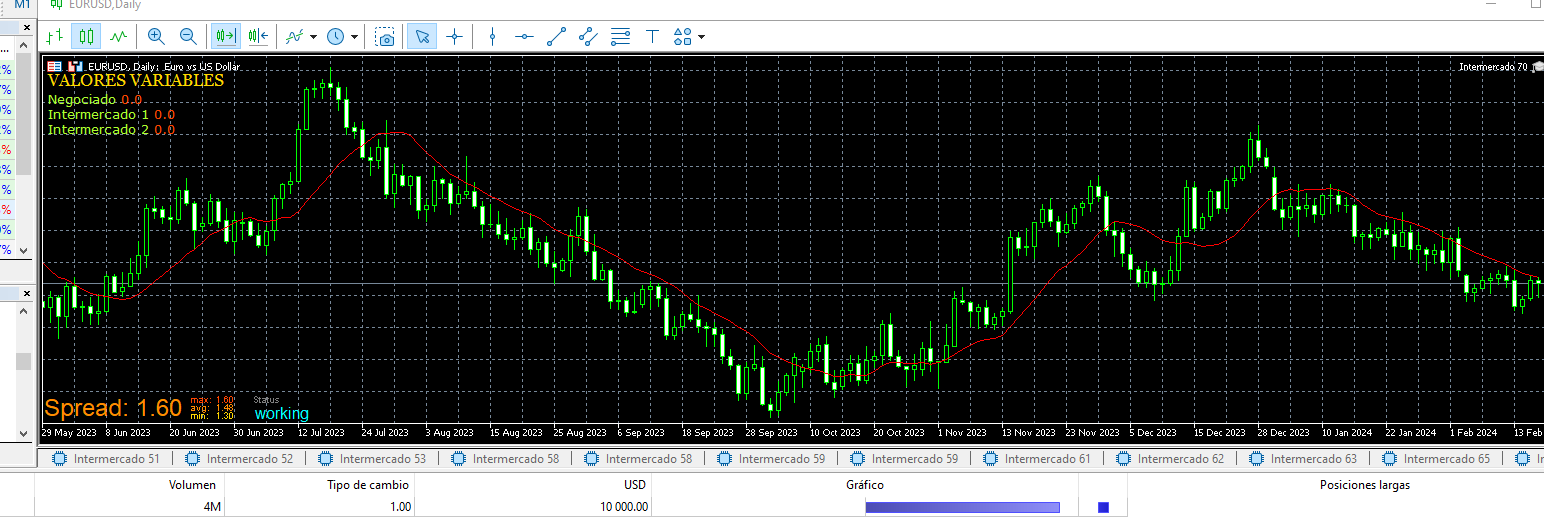Select the horizontal line drawing tool
This screenshot has height=517, width=1544.
coord(524,37)
